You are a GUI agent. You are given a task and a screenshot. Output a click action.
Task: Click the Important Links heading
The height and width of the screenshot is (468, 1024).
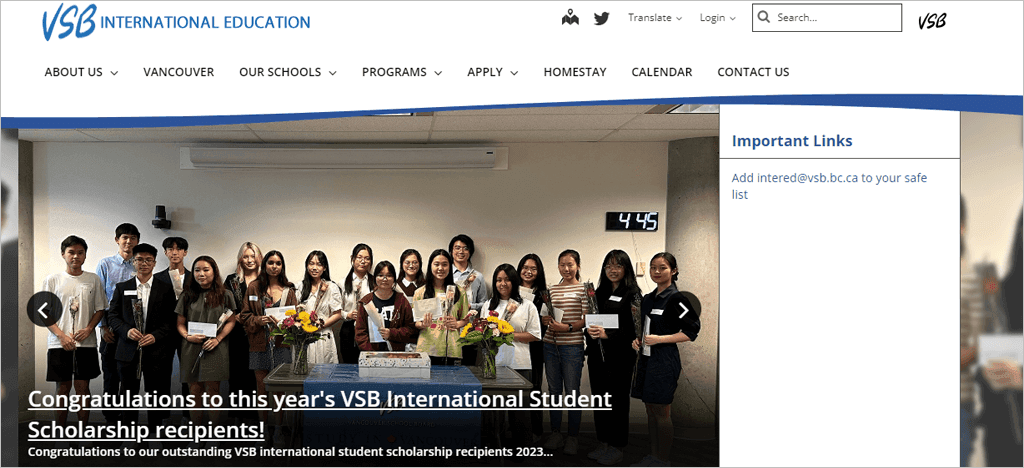click(792, 140)
